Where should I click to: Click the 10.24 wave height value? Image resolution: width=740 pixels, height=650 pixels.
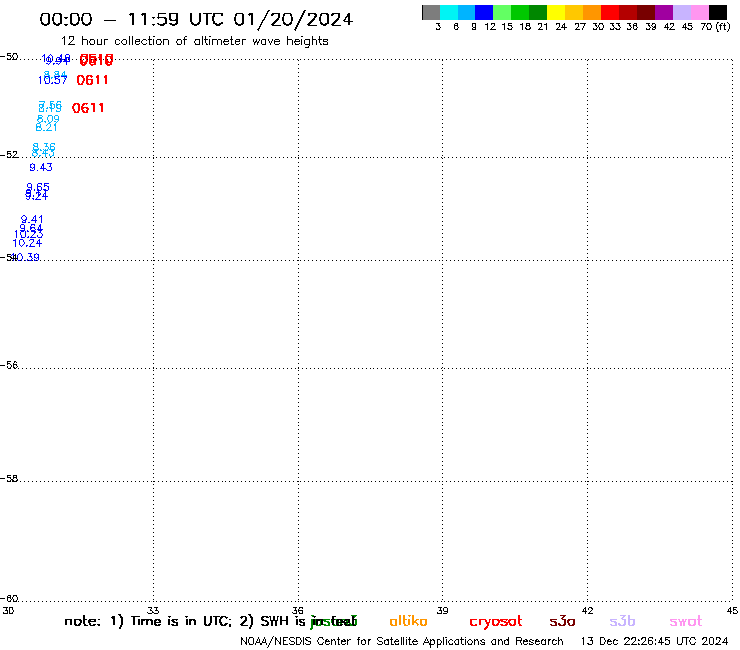[x=27, y=244]
